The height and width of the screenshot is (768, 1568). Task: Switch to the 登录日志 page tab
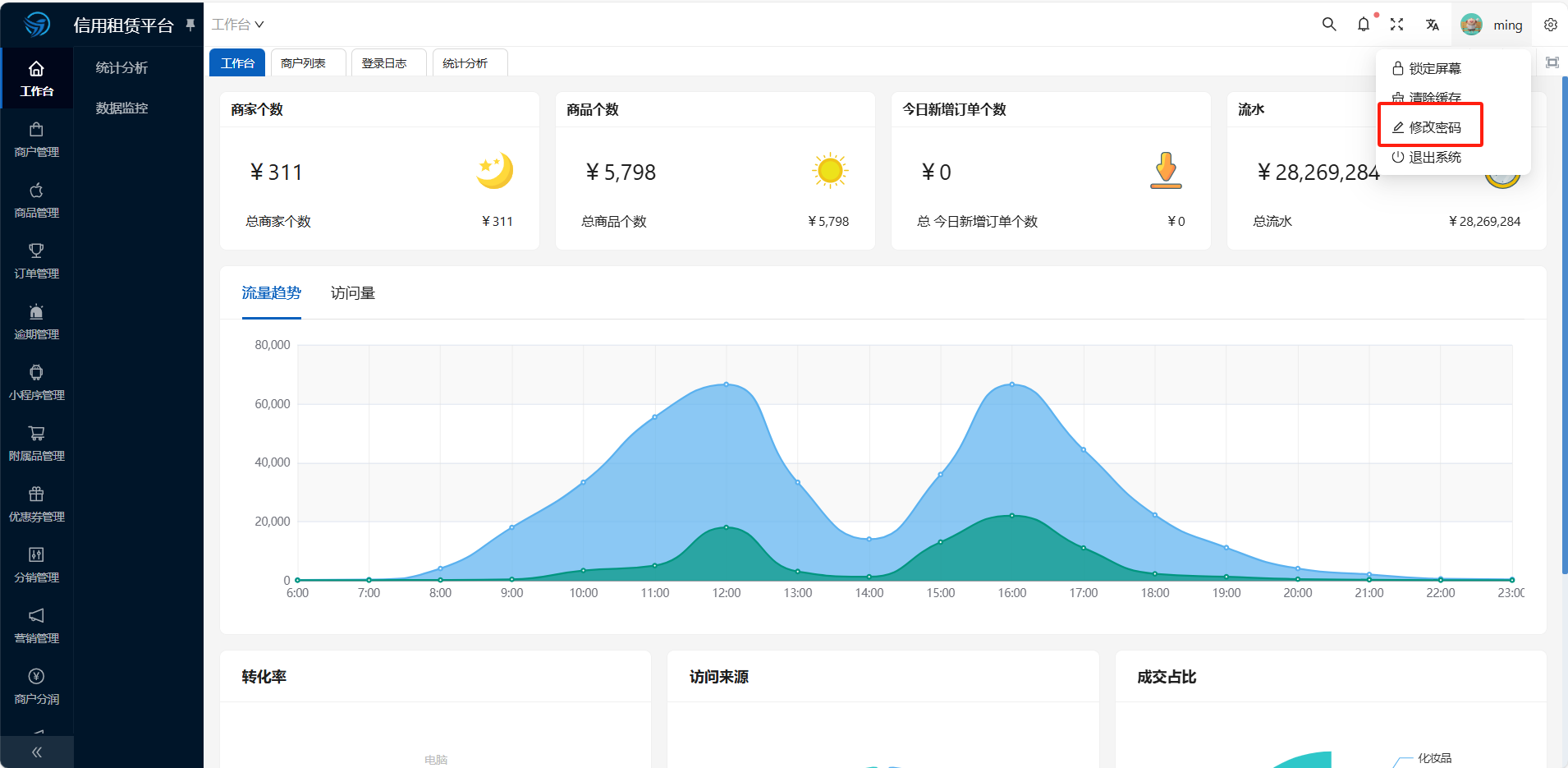click(389, 63)
